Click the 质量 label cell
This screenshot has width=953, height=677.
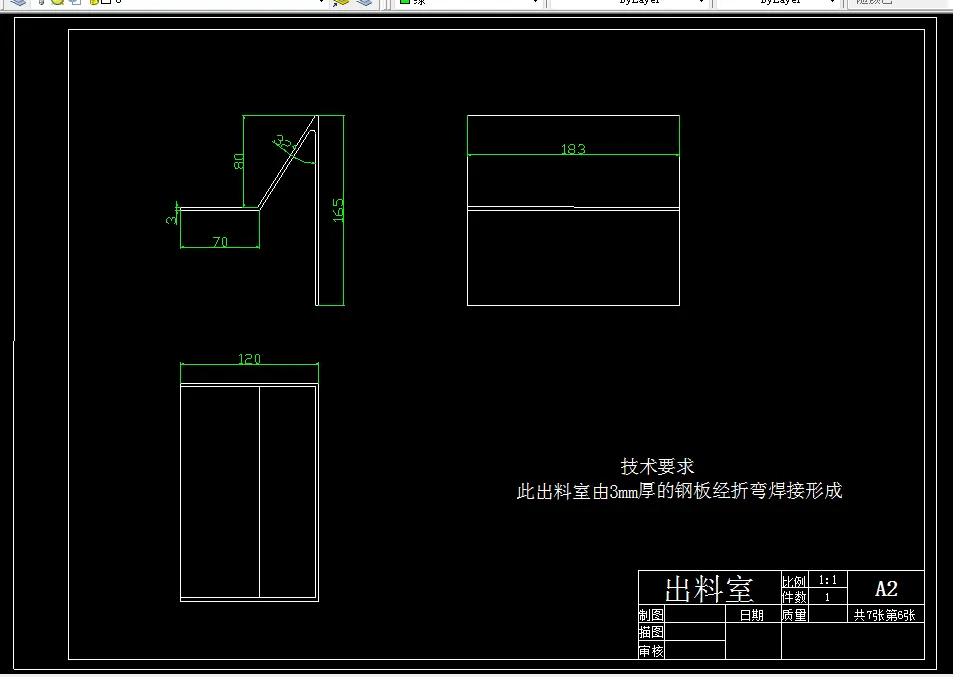click(x=794, y=615)
